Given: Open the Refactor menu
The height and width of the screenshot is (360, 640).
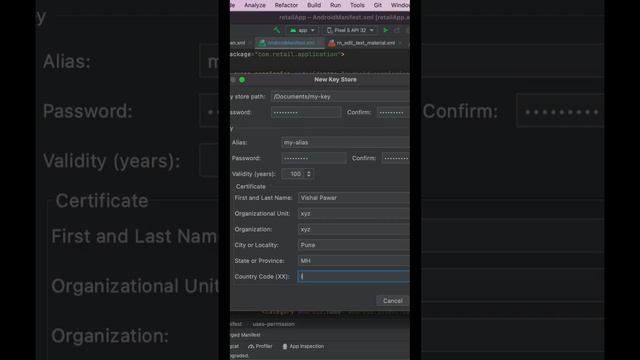Looking at the screenshot, I should click(286, 5).
